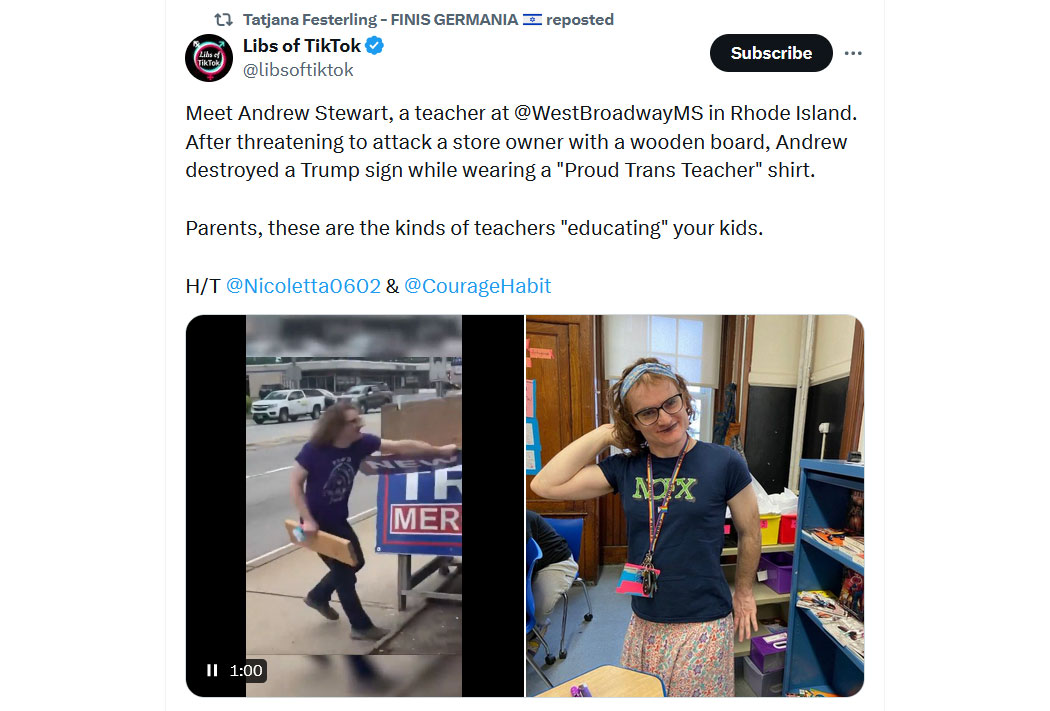This screenshot has height=711, width=1050.
Task: Open Tatjana Festerling reposted profile link
Action: click(x=380, y=19)
